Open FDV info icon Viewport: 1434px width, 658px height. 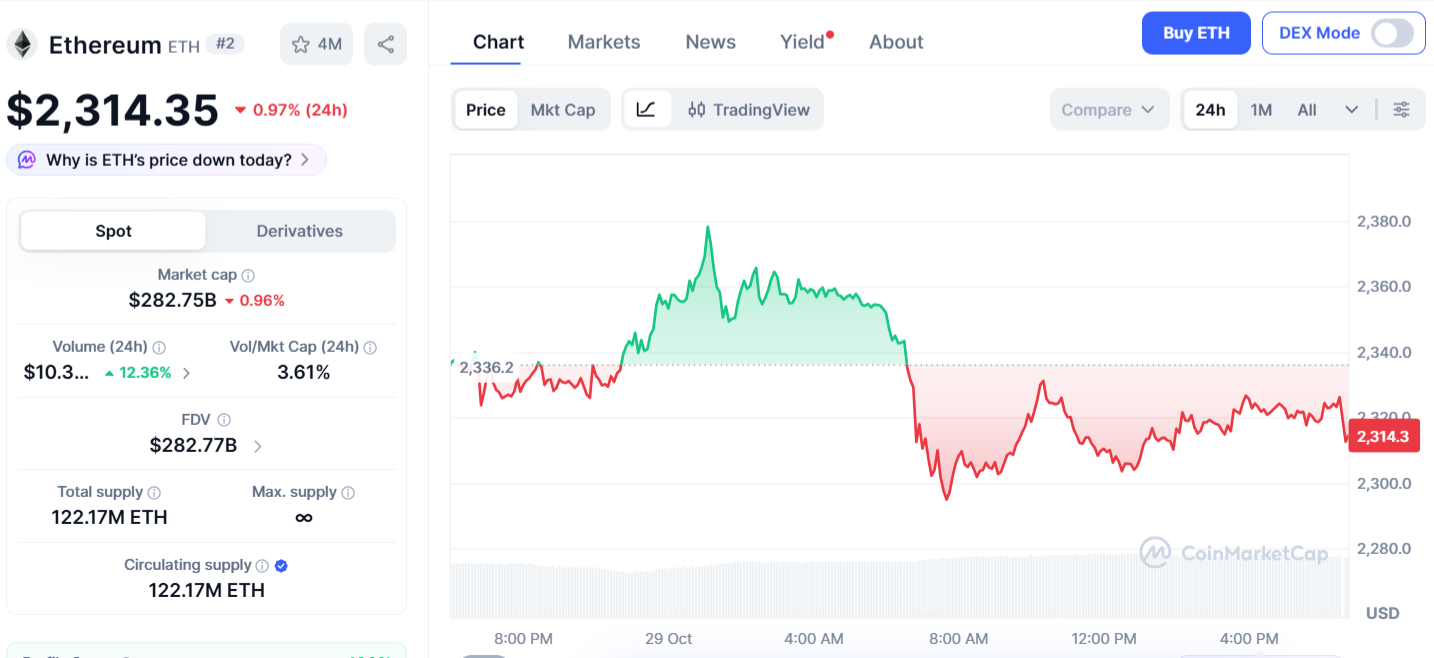pos(224,420)
